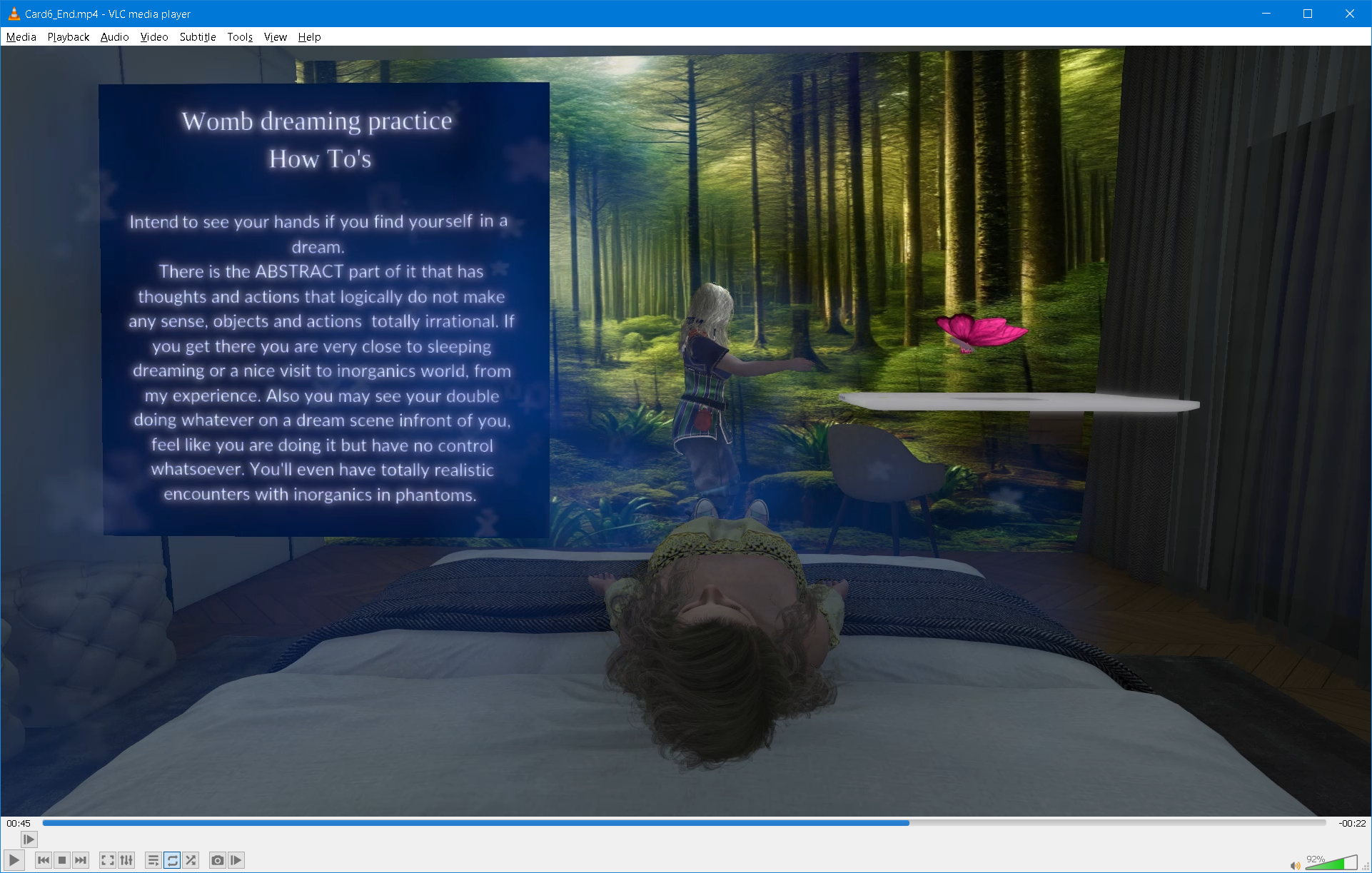Open extended settings equalizer panel
Screen dimensions: 1372x873
click(x=126, y=860)
